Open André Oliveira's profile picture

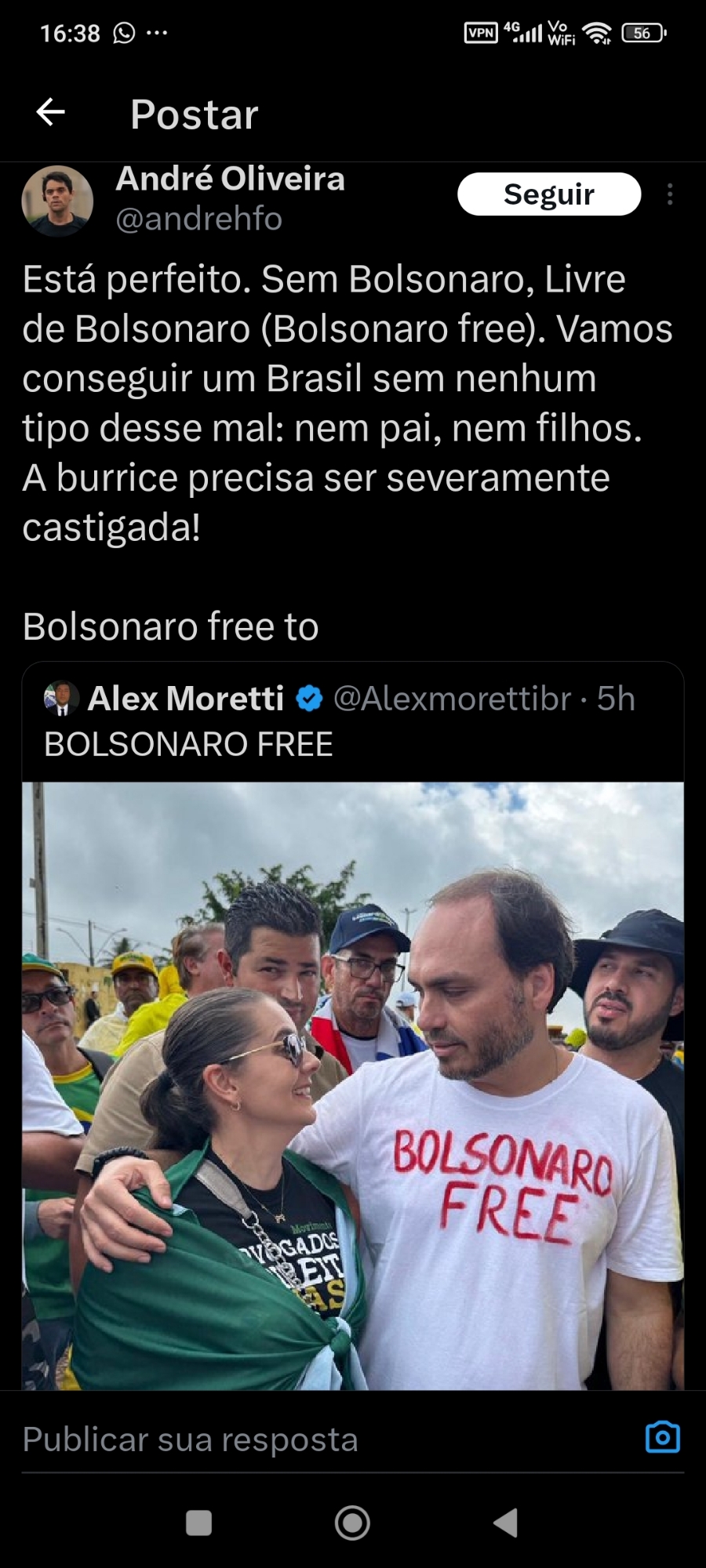57,201
